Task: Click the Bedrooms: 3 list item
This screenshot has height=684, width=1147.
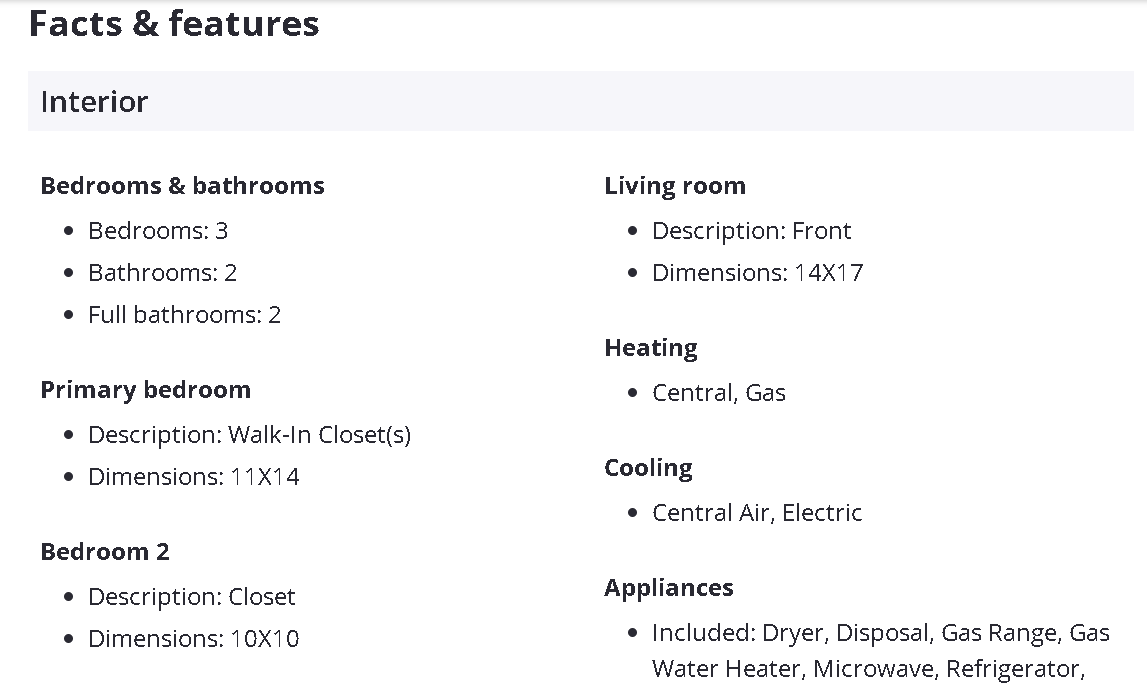Action: click(x=158, y=231)
